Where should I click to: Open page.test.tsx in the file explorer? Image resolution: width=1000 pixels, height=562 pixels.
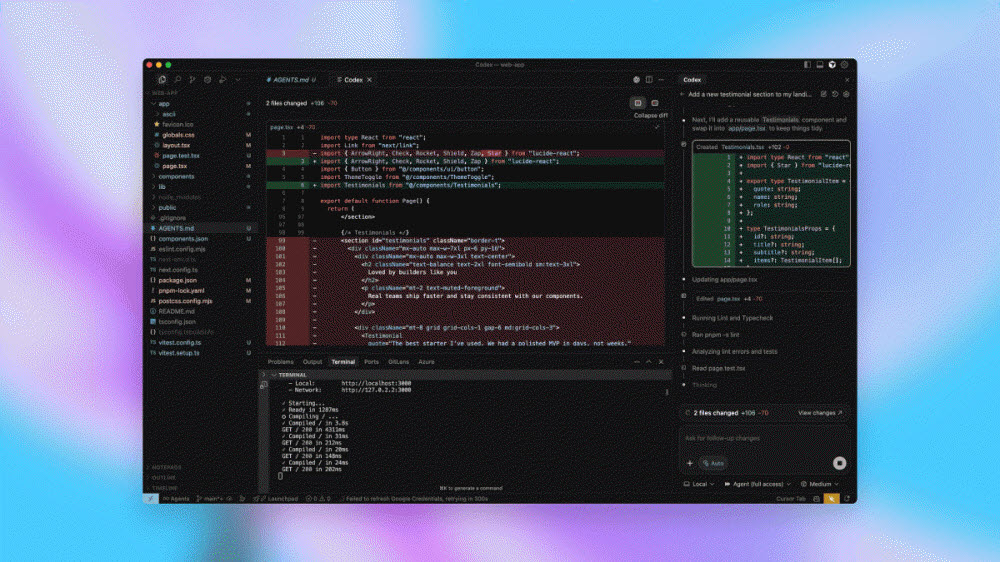[x=181, y=155]
